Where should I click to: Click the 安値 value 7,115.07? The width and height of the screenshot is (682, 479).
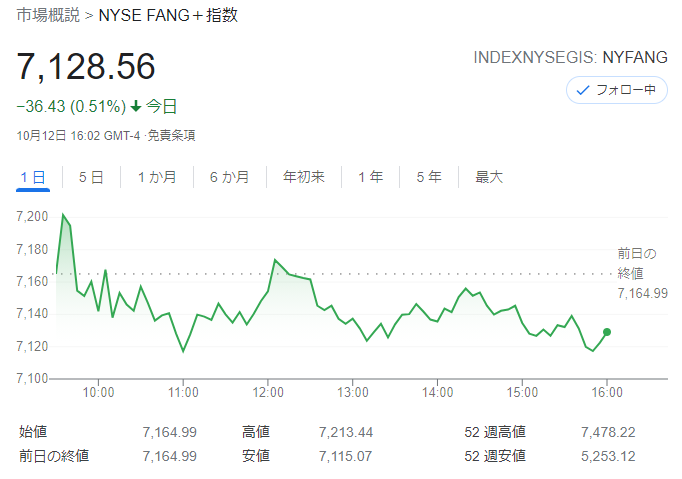(x=345, y=456)
